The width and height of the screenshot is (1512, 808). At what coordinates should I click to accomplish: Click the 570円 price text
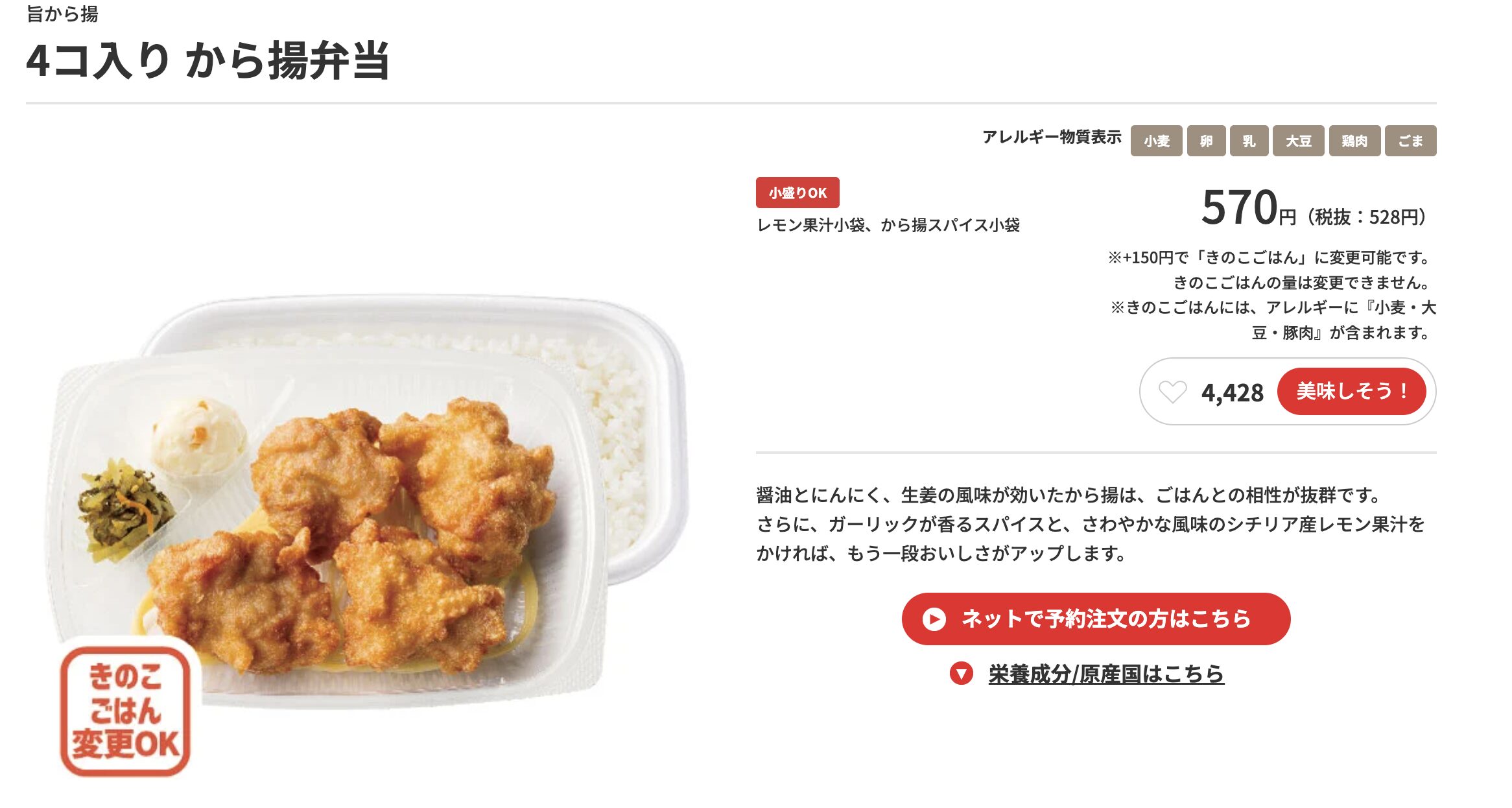1248,208
